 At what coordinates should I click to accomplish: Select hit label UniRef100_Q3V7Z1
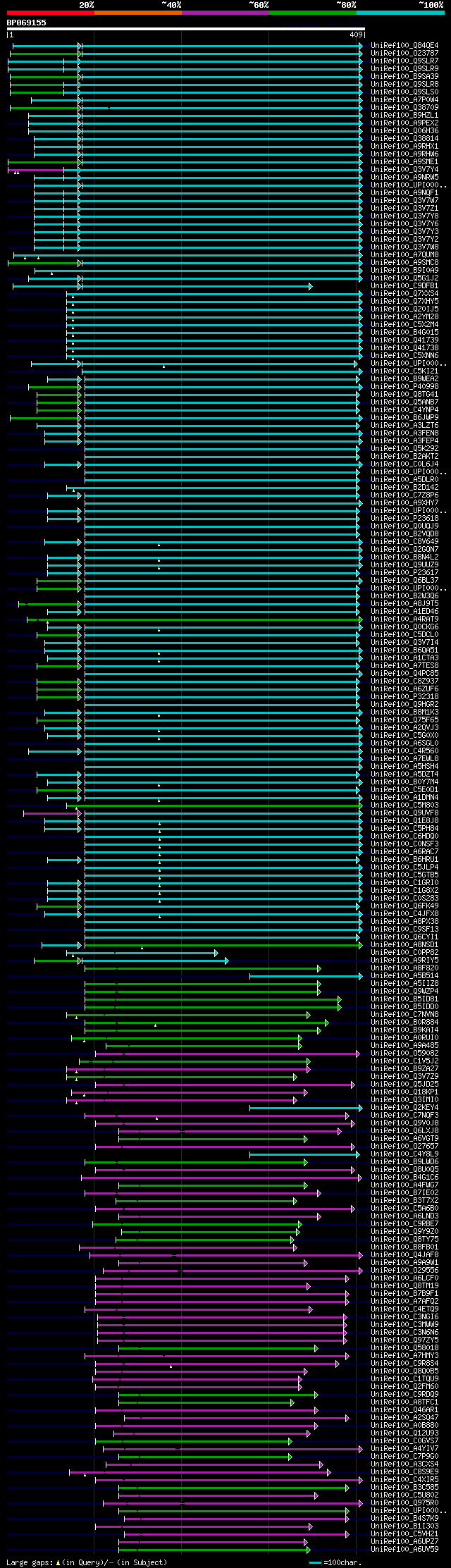(x=404, y=209)
